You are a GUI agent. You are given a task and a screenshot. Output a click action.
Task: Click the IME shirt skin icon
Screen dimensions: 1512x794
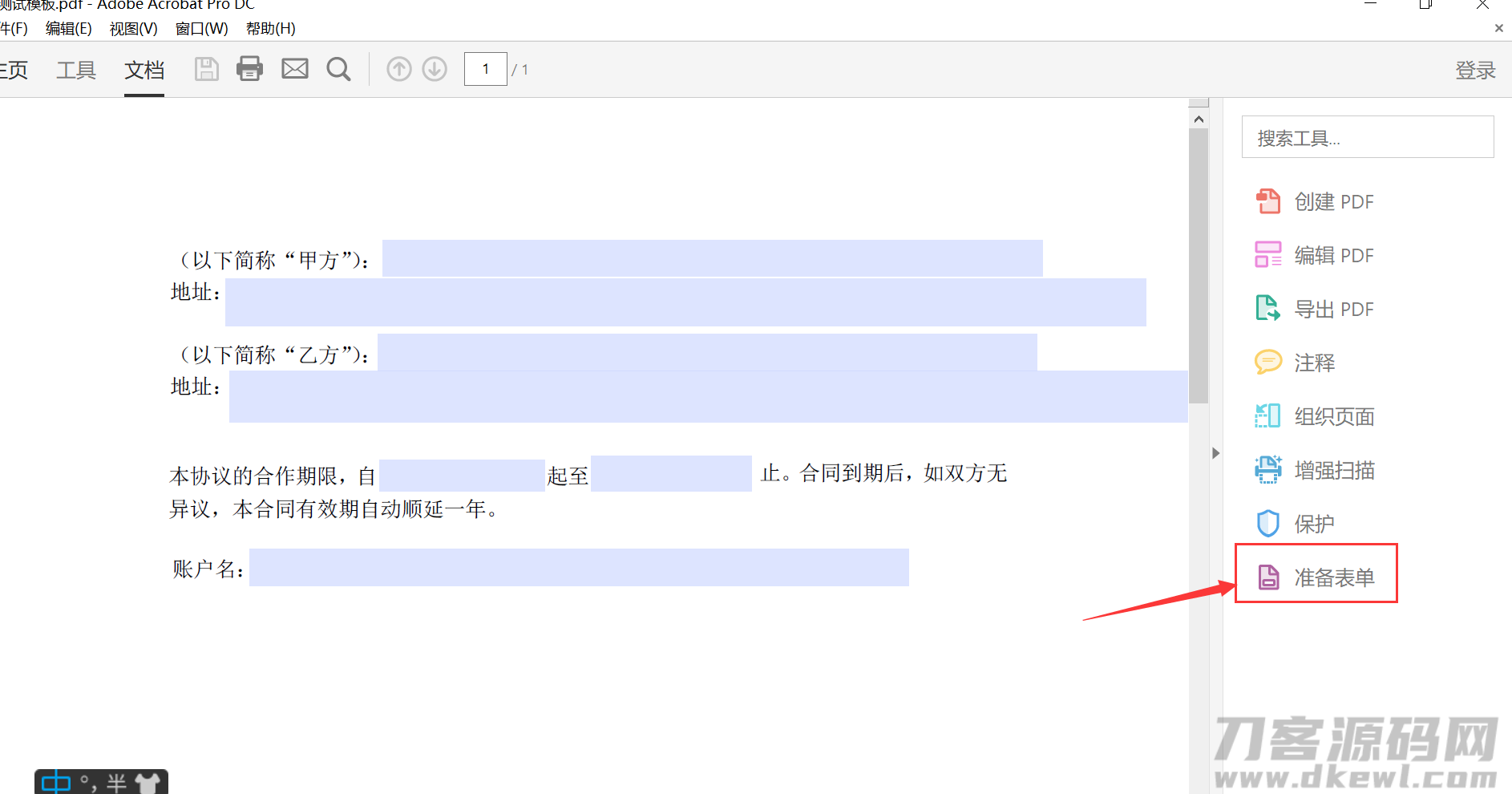point(148,784)
